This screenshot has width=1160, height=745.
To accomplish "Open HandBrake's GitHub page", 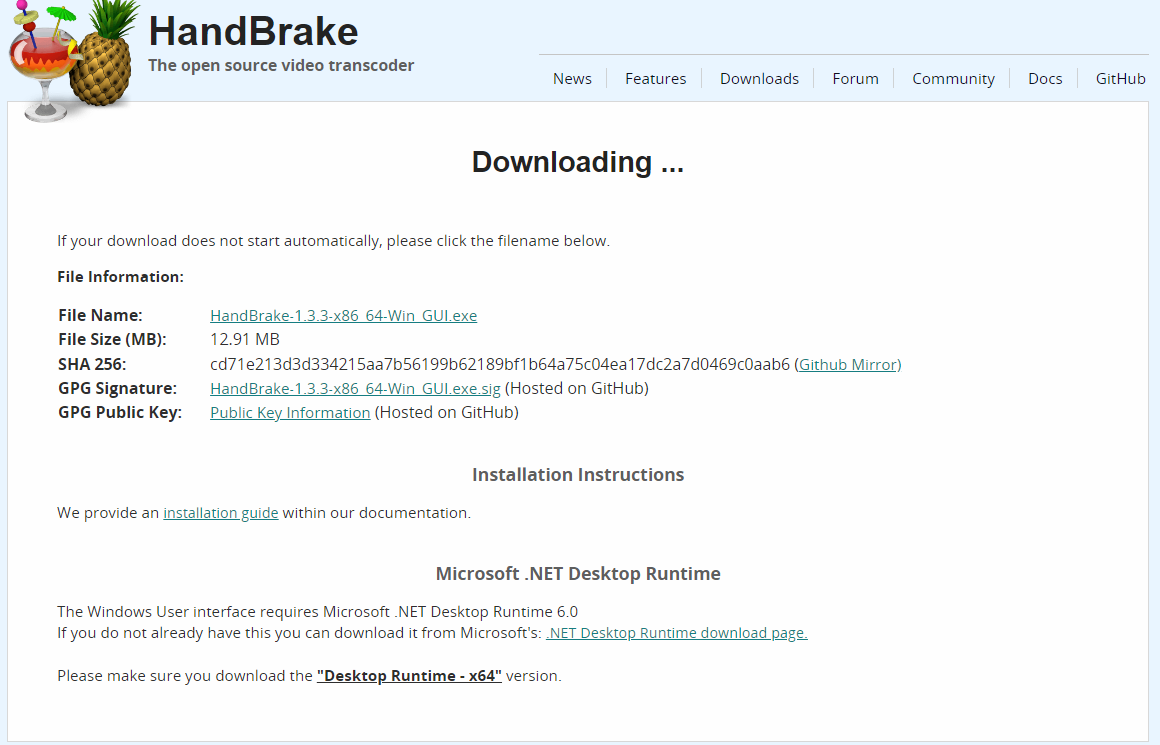I will point(1120,78).
